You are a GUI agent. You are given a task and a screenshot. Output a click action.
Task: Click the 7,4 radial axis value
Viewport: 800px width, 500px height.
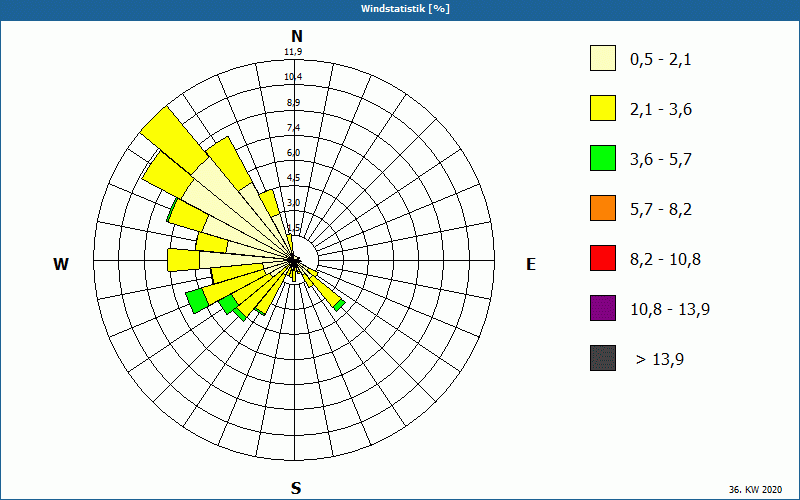pyautogui.click(x=293, y=128)
